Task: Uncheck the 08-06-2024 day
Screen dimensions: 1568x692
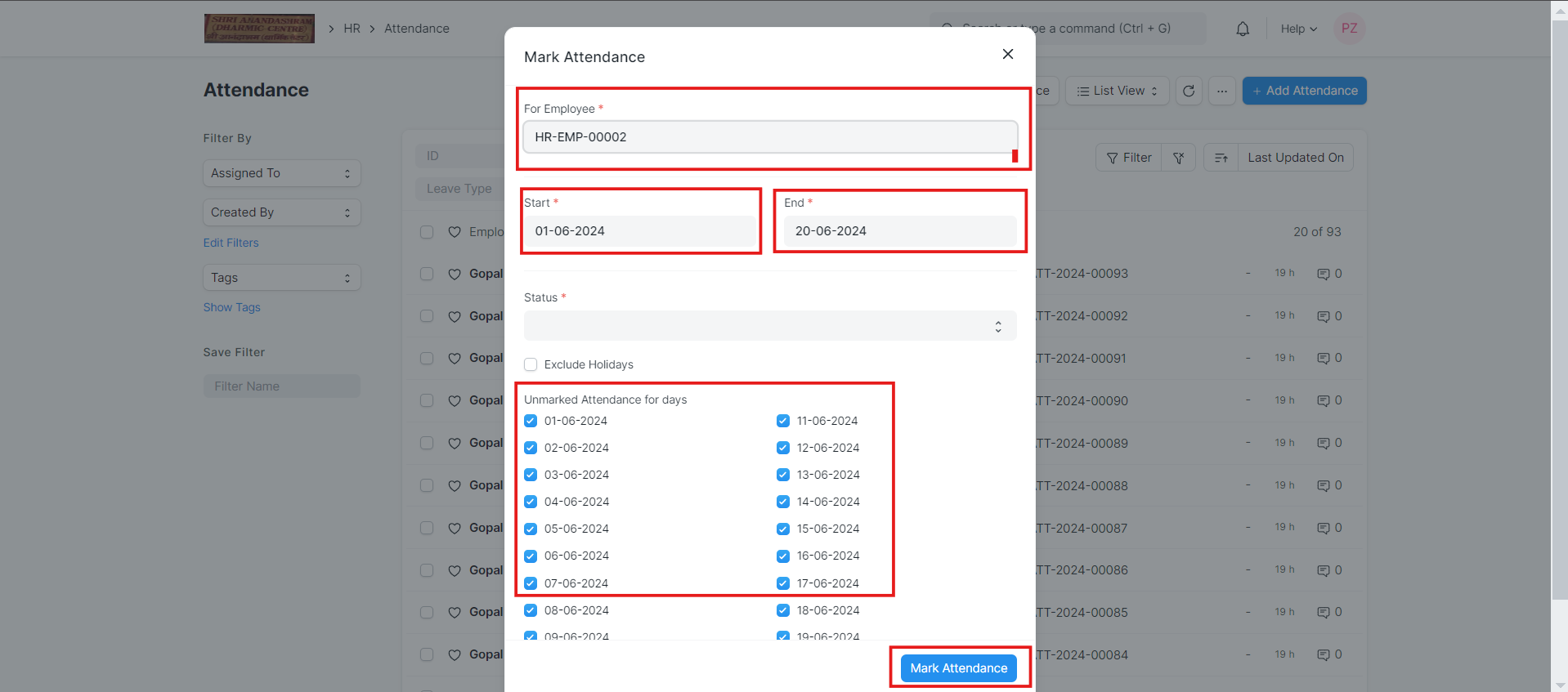Action: tap(531, 610)
